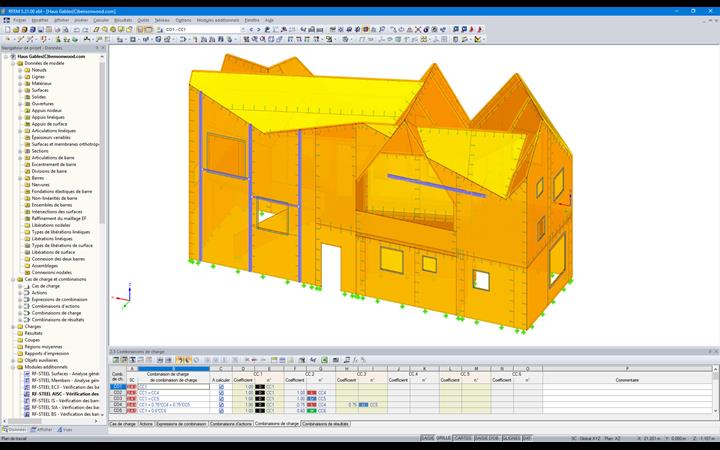720x450 pixels.
Task: Click the RF-STEEL Members module icon
Action: [x=27, y=381]
